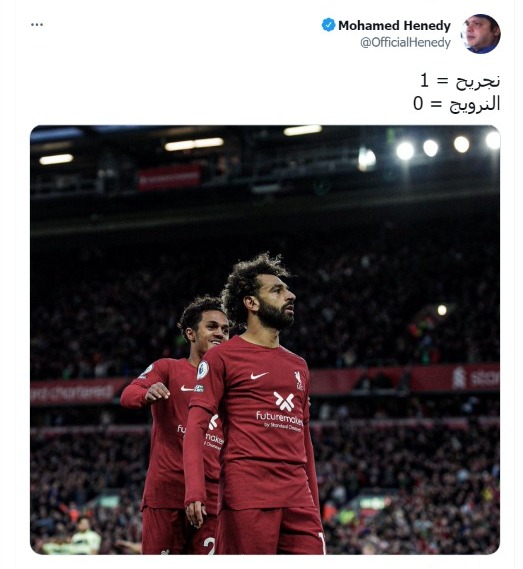
Task: Open the three-dot more options menu
Action: tap(37, 25)
